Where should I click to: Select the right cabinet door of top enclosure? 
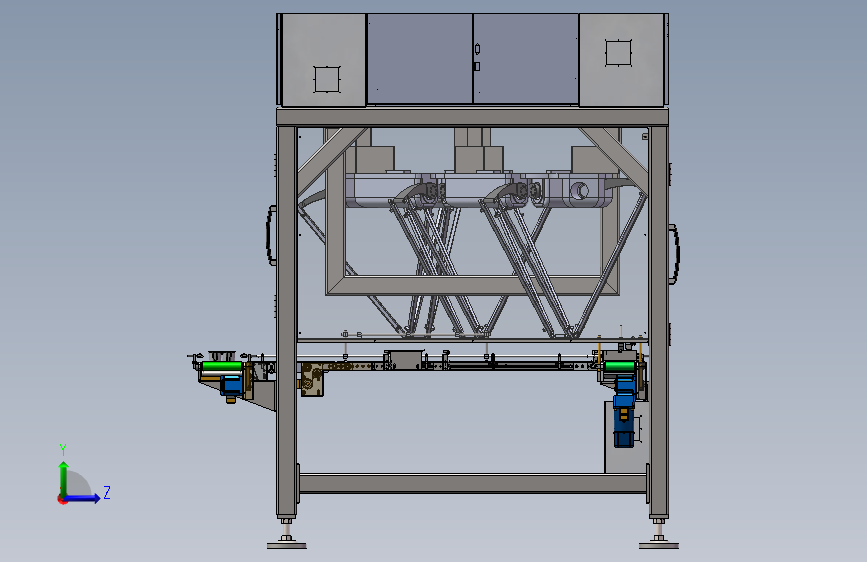click(526, 59)
